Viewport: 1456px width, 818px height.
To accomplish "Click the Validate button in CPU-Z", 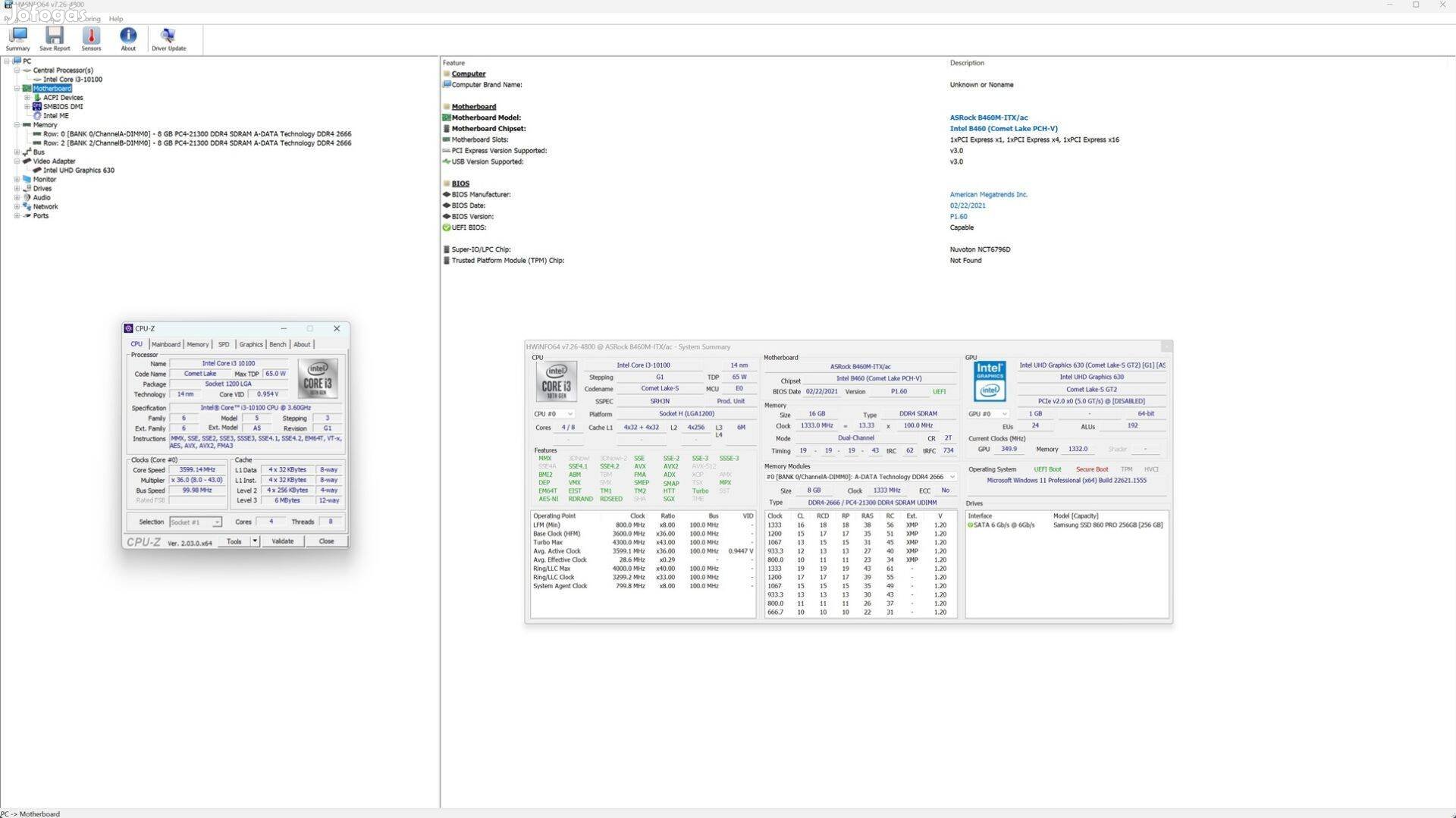I will point(283,541).
